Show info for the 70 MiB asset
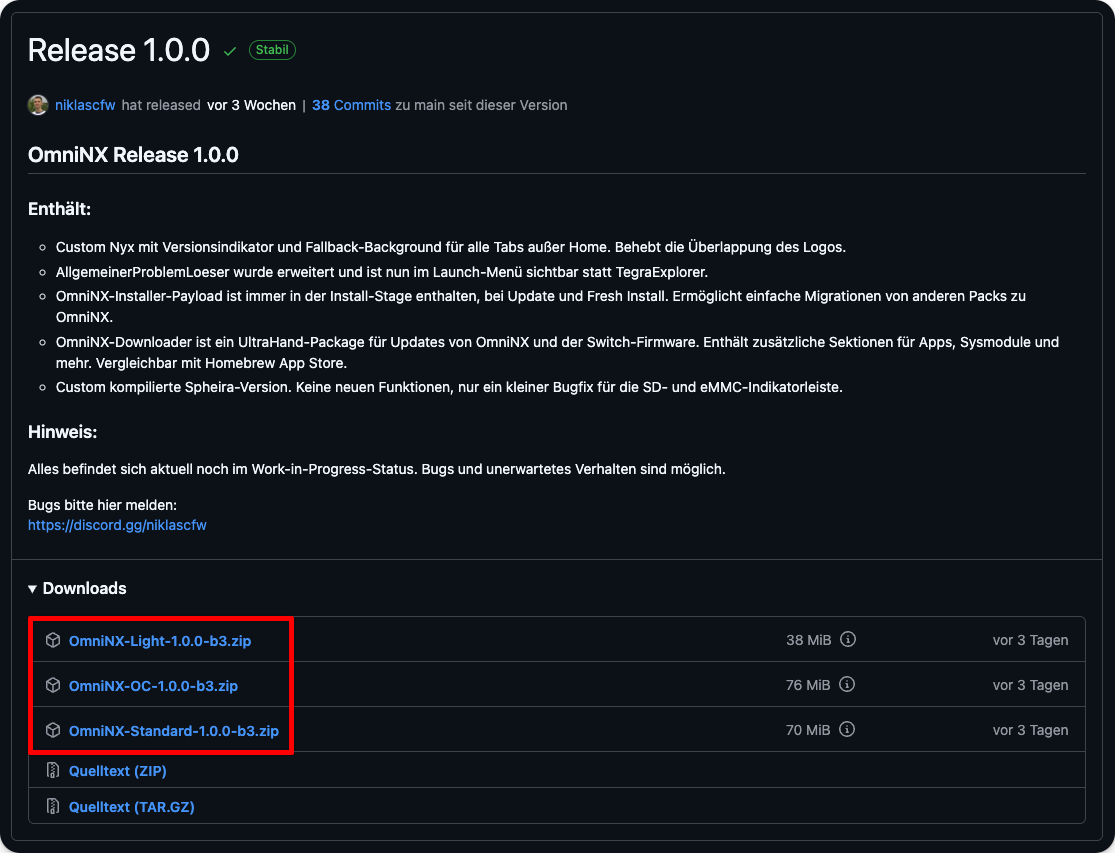The image size is (1115, 853). coord(847,730)
